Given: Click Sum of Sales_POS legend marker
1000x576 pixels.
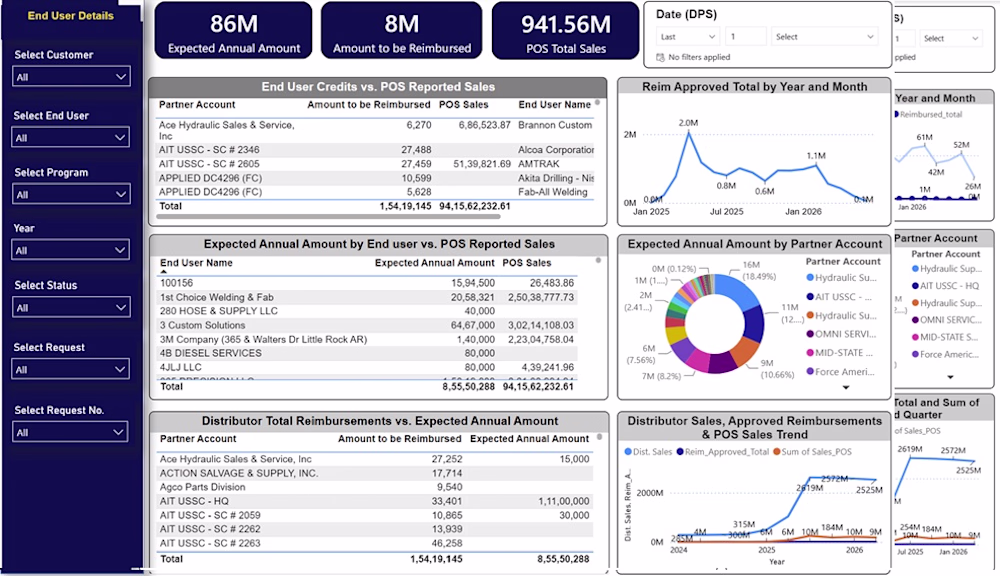Looking at the screenshot, I should pos(777,452).
